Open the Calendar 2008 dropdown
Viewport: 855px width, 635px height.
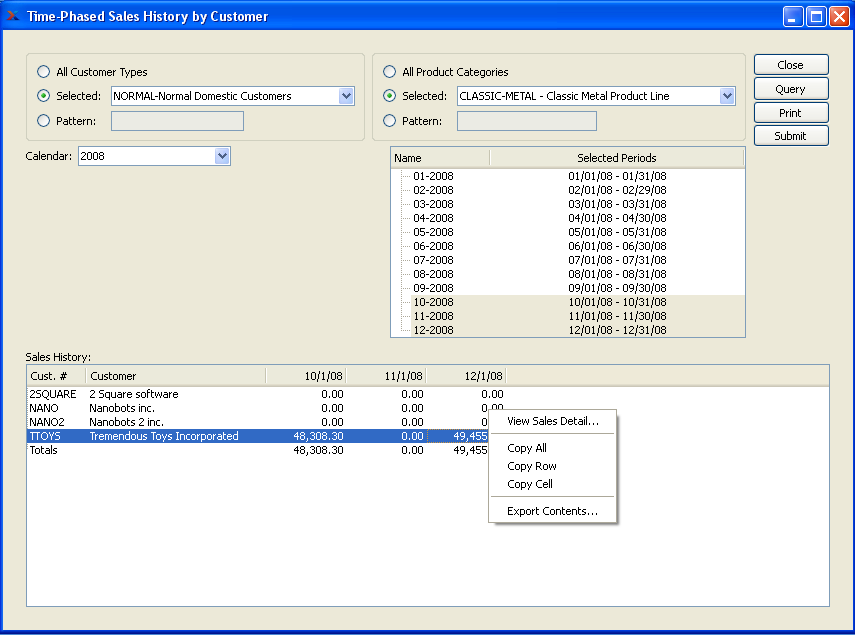pyautogui.click(x=222, y=156)
